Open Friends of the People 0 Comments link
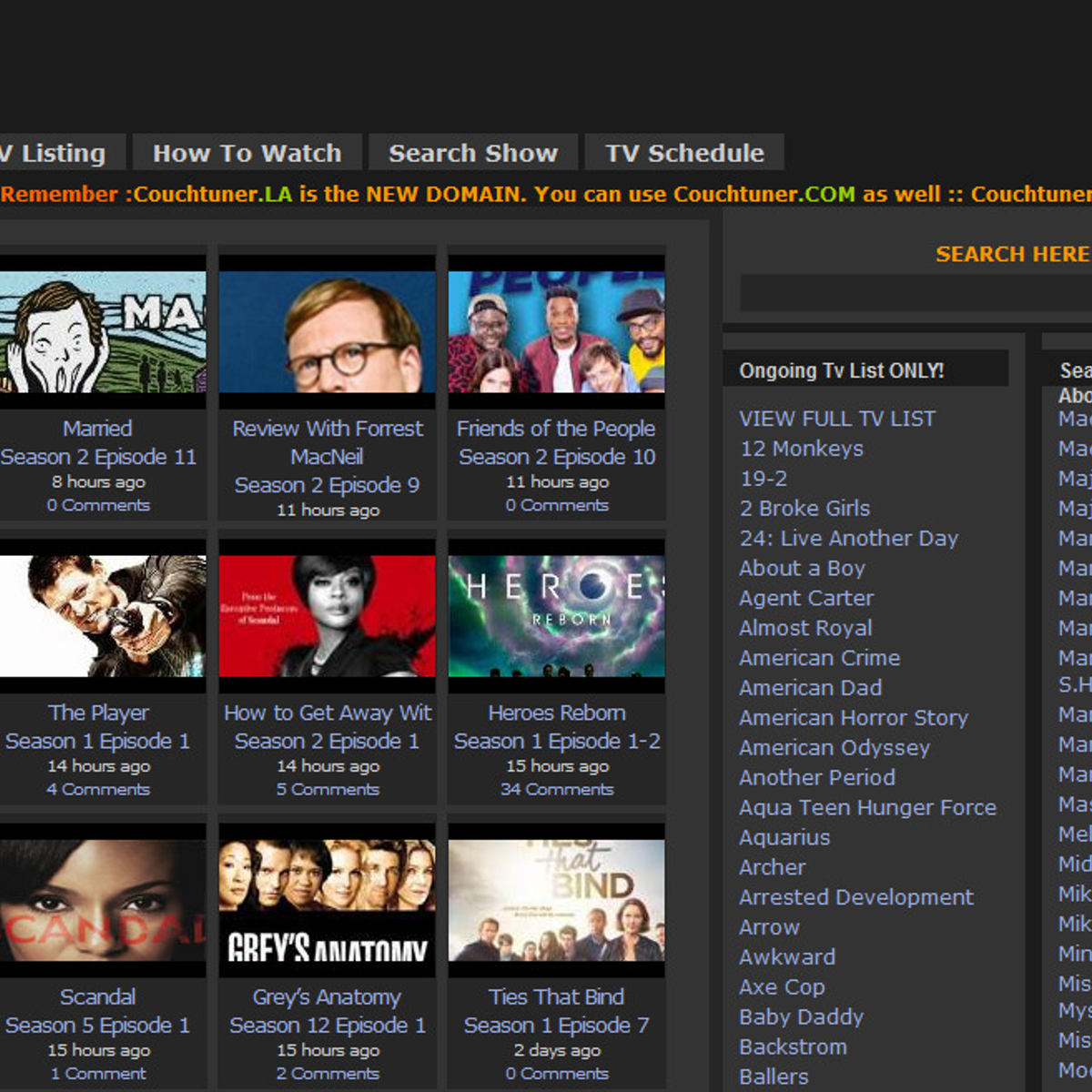 [x=557, y=505]
